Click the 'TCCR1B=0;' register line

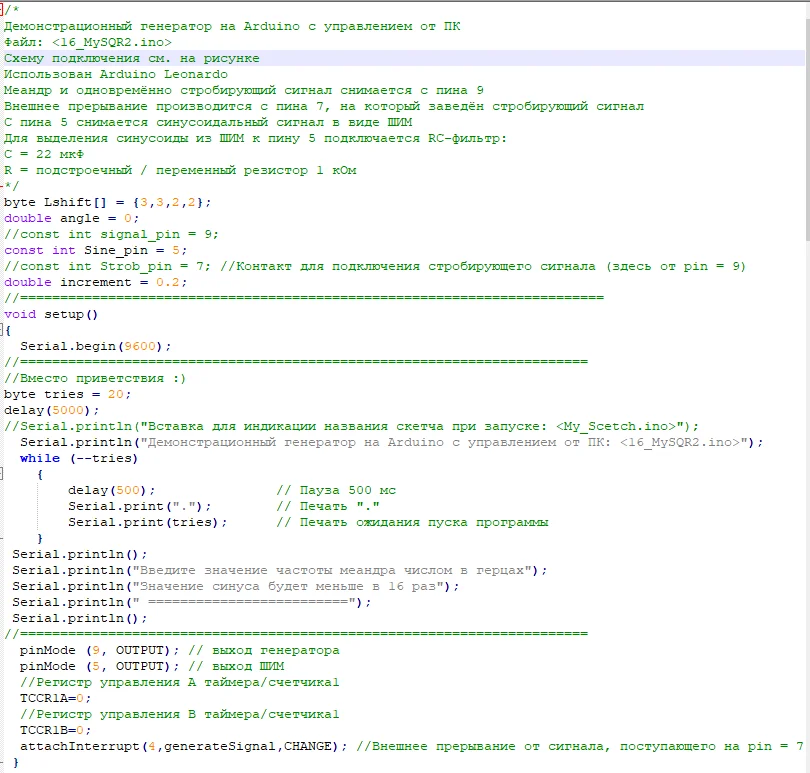pos(55,730)
